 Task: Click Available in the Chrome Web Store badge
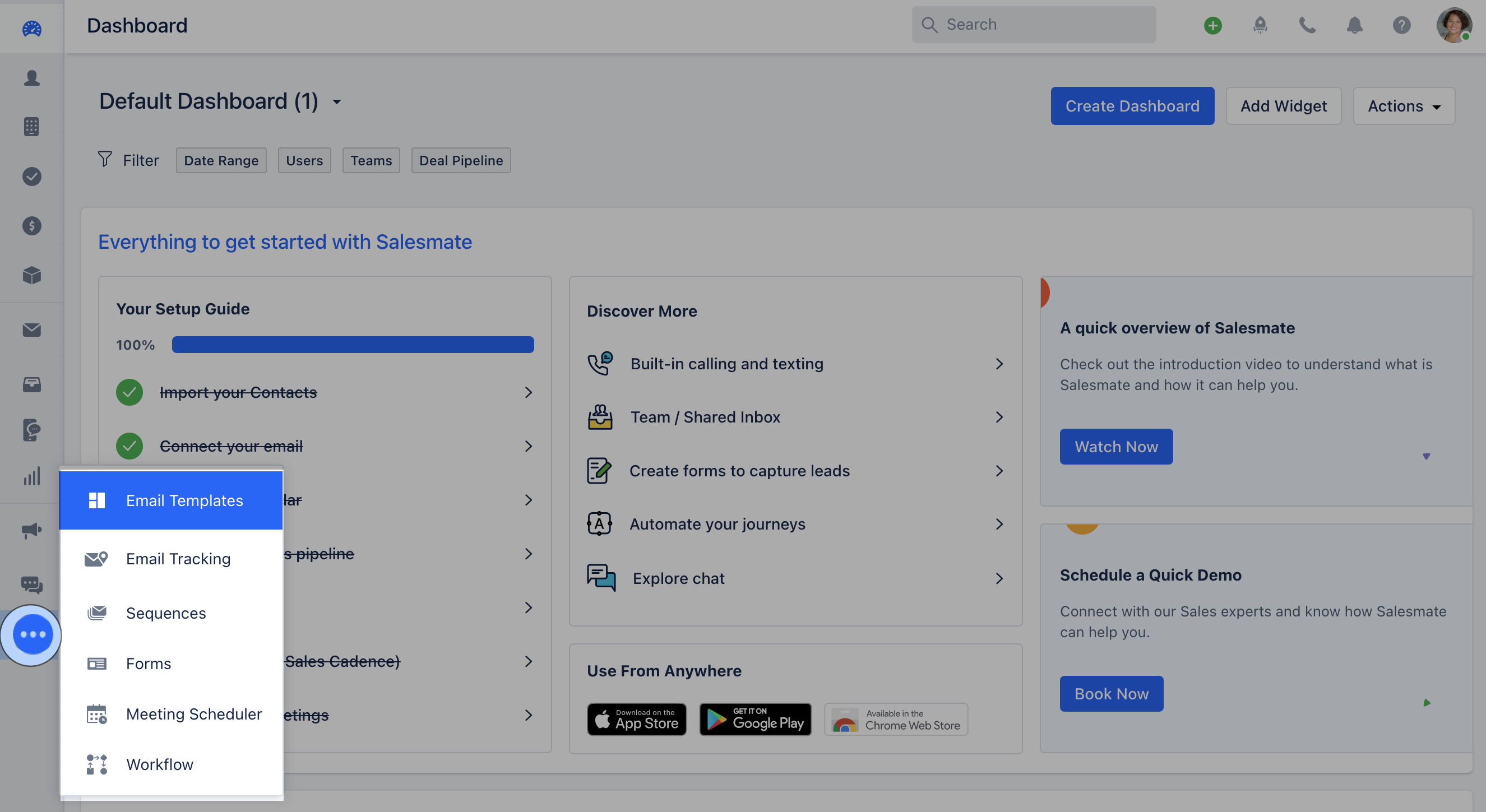(x=896, y=718)
